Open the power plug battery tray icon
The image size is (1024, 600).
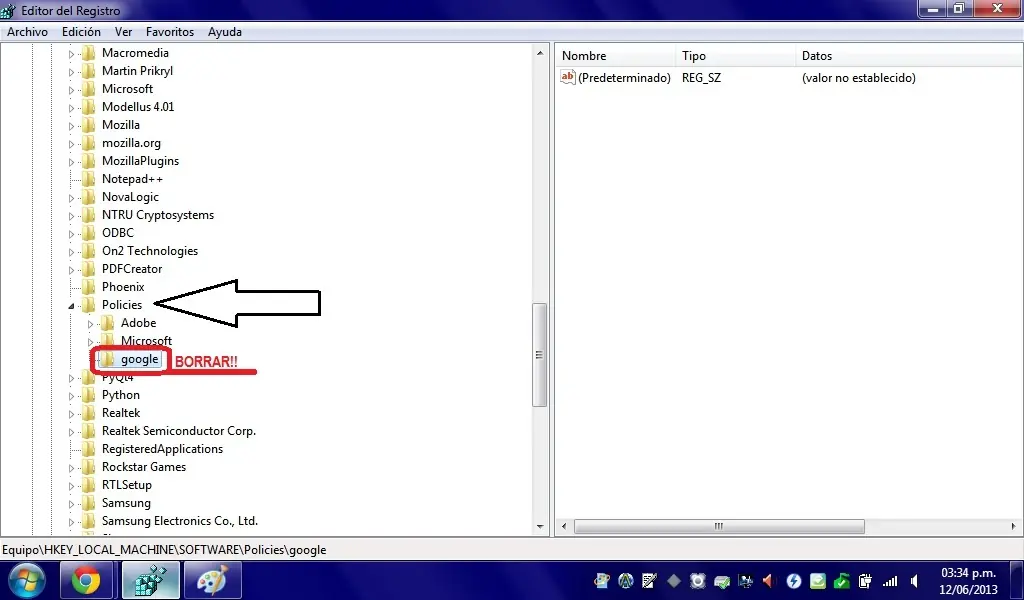(x=865, y=580)
